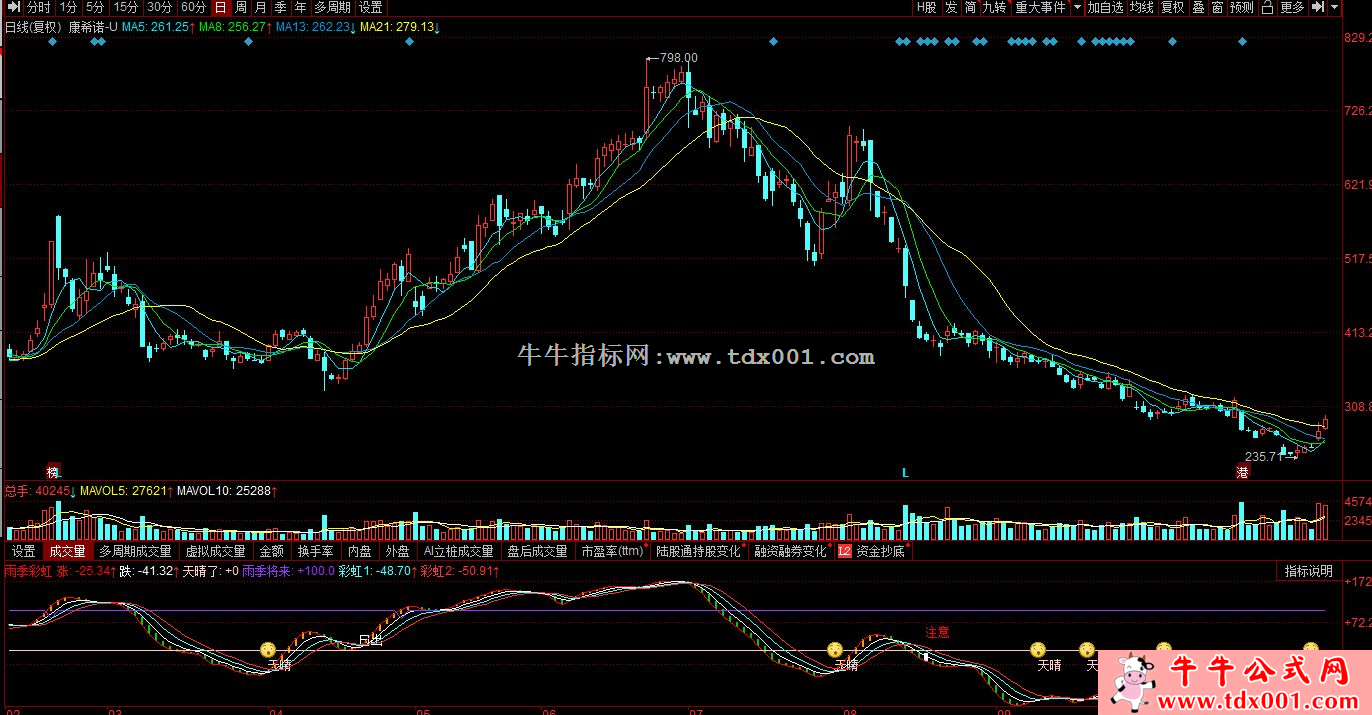Switch to the 周 weekly period tab
Screen dimensions: 1372x715
pos(241,7)
